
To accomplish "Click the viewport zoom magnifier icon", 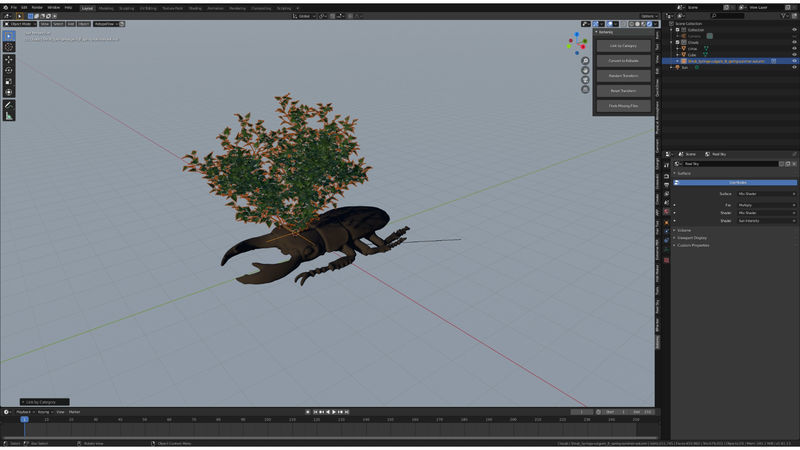I will click(x=585, y=61).
